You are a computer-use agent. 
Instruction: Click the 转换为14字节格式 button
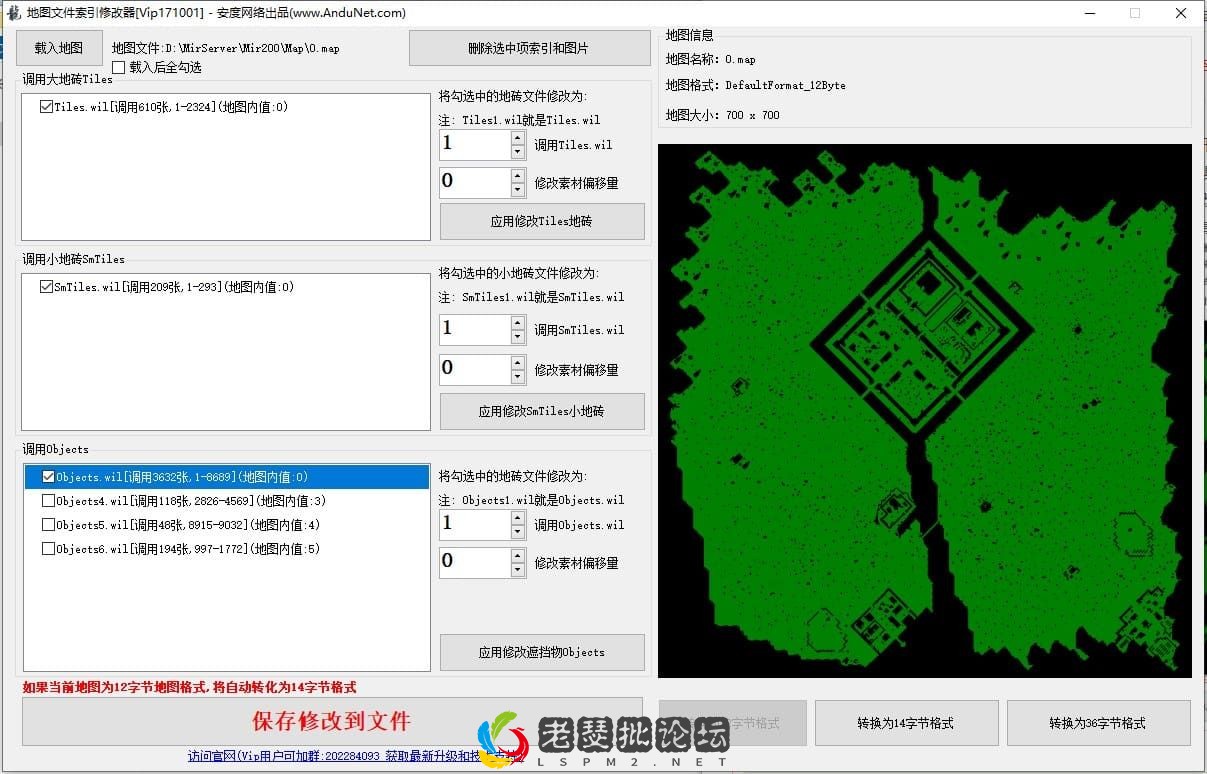click(906, 722)
